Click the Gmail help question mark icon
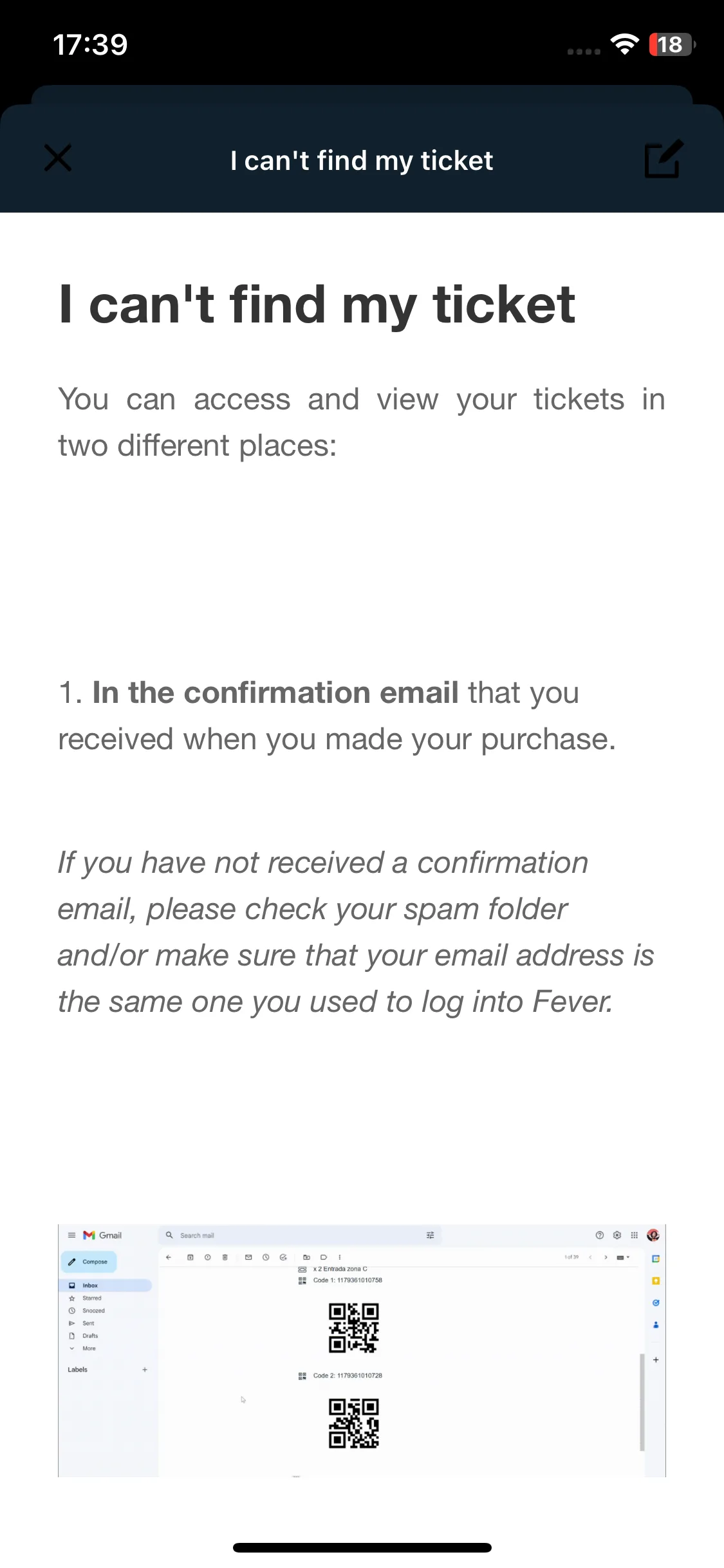The height and width of the screenshot is (1568, 724). (600, 1235)
